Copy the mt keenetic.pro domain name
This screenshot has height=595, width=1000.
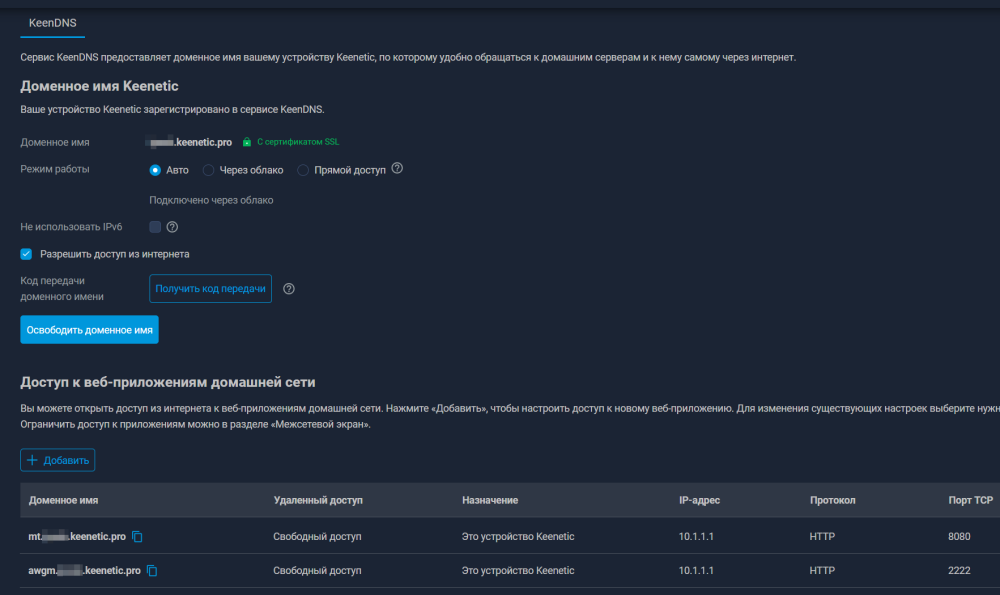138,537
